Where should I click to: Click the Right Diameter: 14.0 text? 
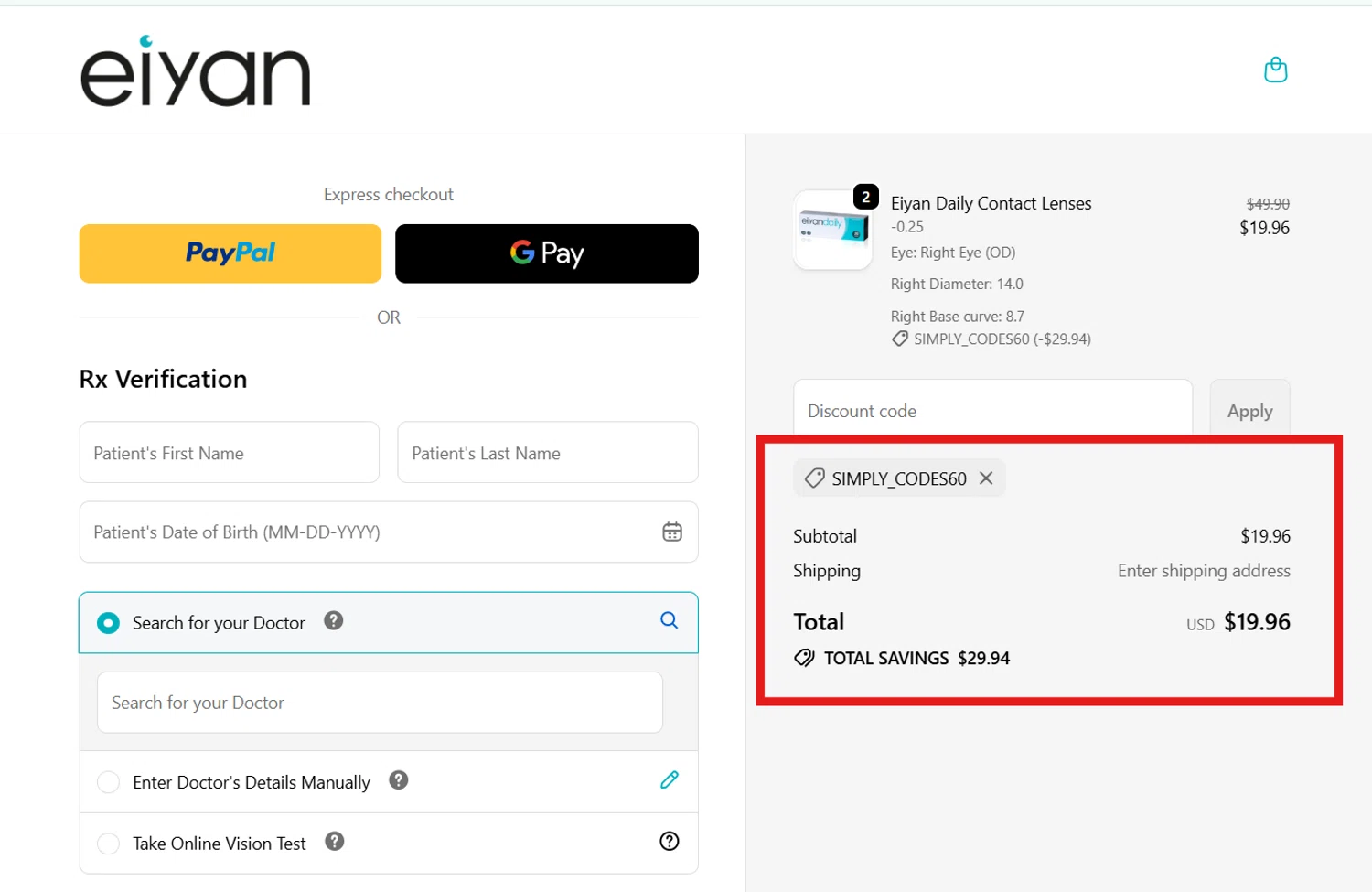[957, 285]
